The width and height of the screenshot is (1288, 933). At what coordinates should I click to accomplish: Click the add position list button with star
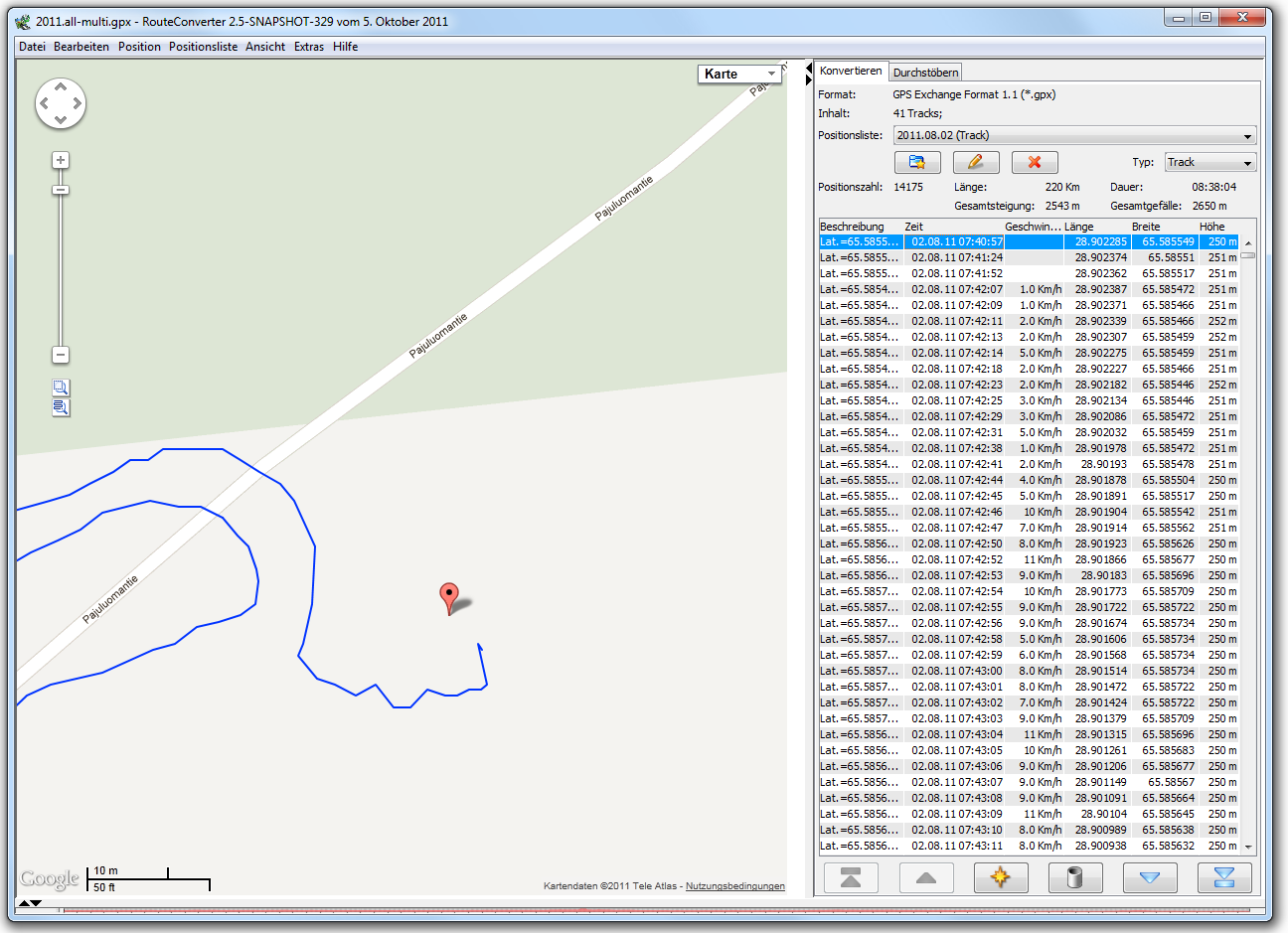click(x=916, y=162)
